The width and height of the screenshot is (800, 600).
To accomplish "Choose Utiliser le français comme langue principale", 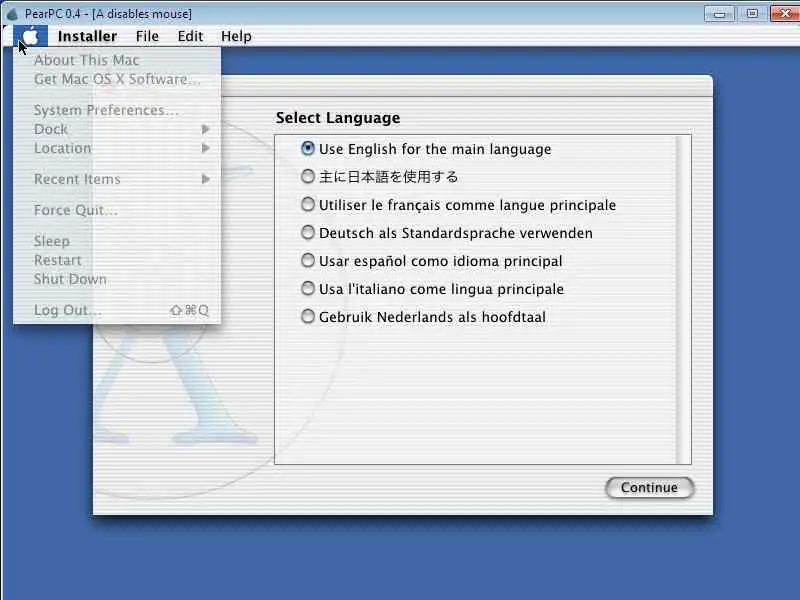I will pos(458,205).
